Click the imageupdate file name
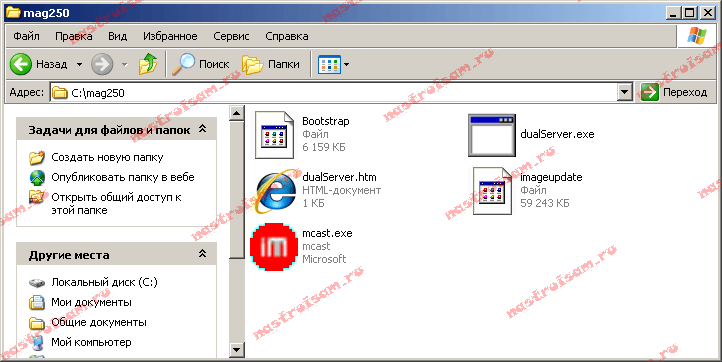 [551, 177]
